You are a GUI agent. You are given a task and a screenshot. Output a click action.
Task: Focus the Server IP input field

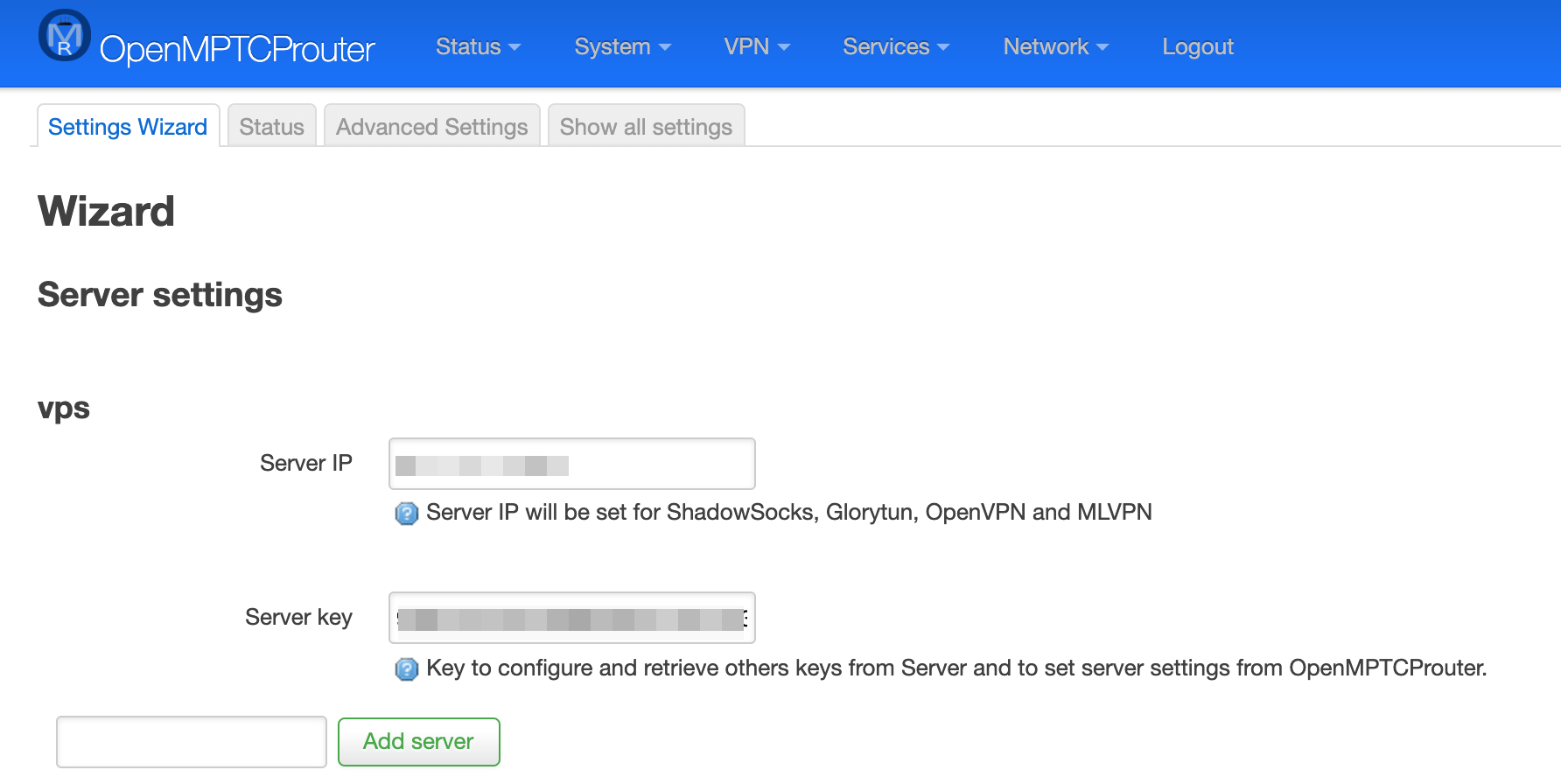click(x=572, y=464)
